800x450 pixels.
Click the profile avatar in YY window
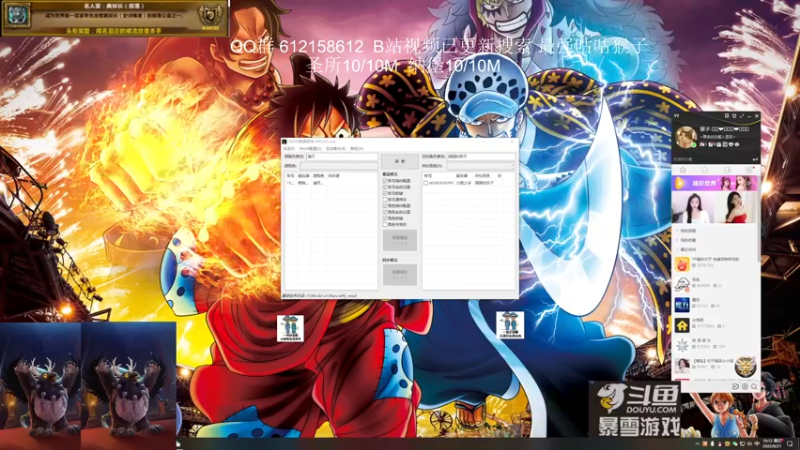tap(686, 137)
